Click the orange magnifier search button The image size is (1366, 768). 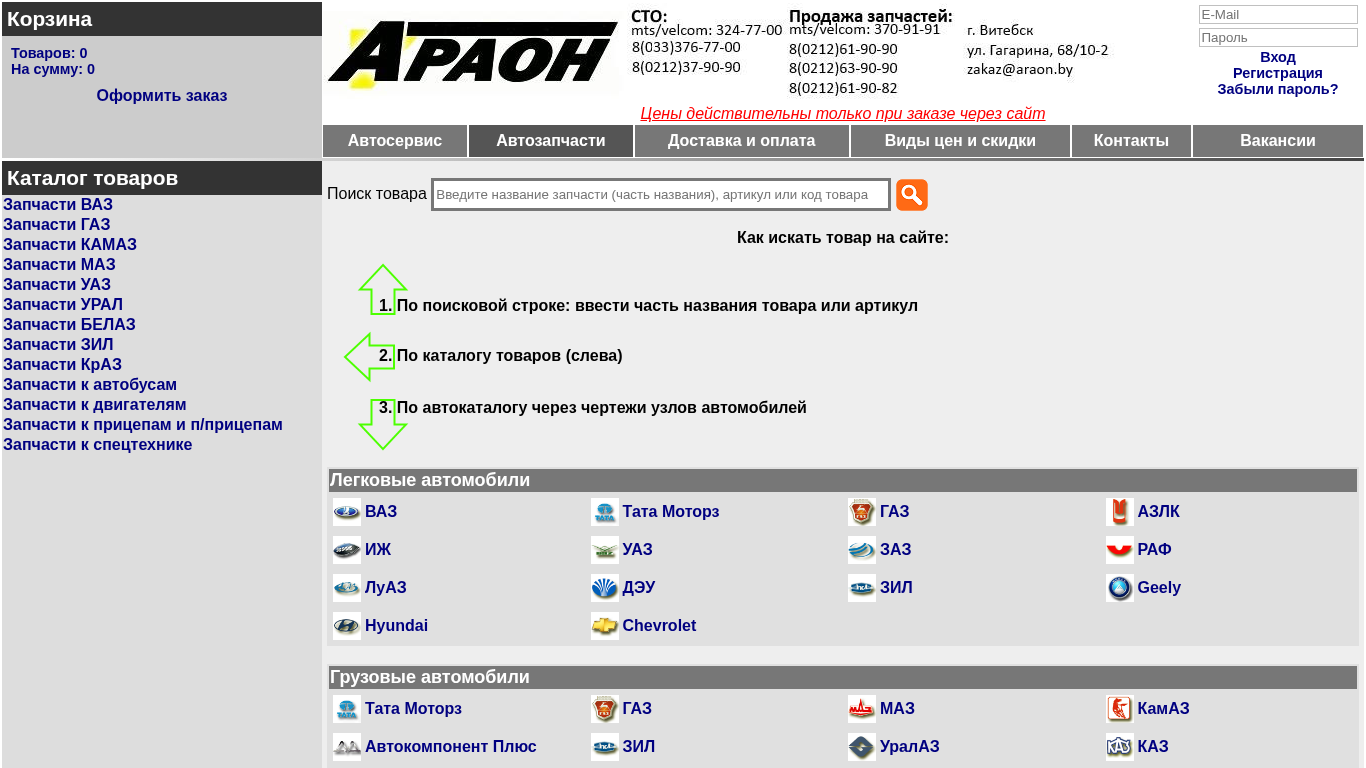point(912,195)
